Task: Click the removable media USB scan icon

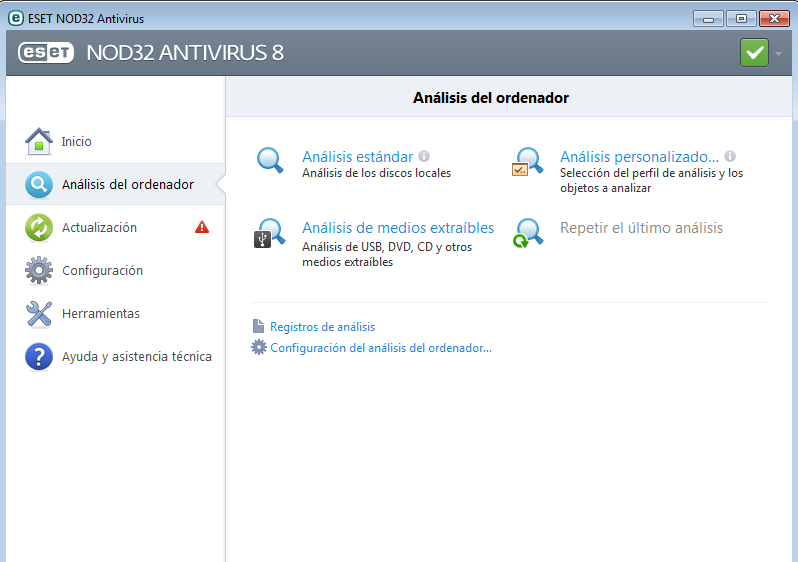Action: (x=270, y=235)
